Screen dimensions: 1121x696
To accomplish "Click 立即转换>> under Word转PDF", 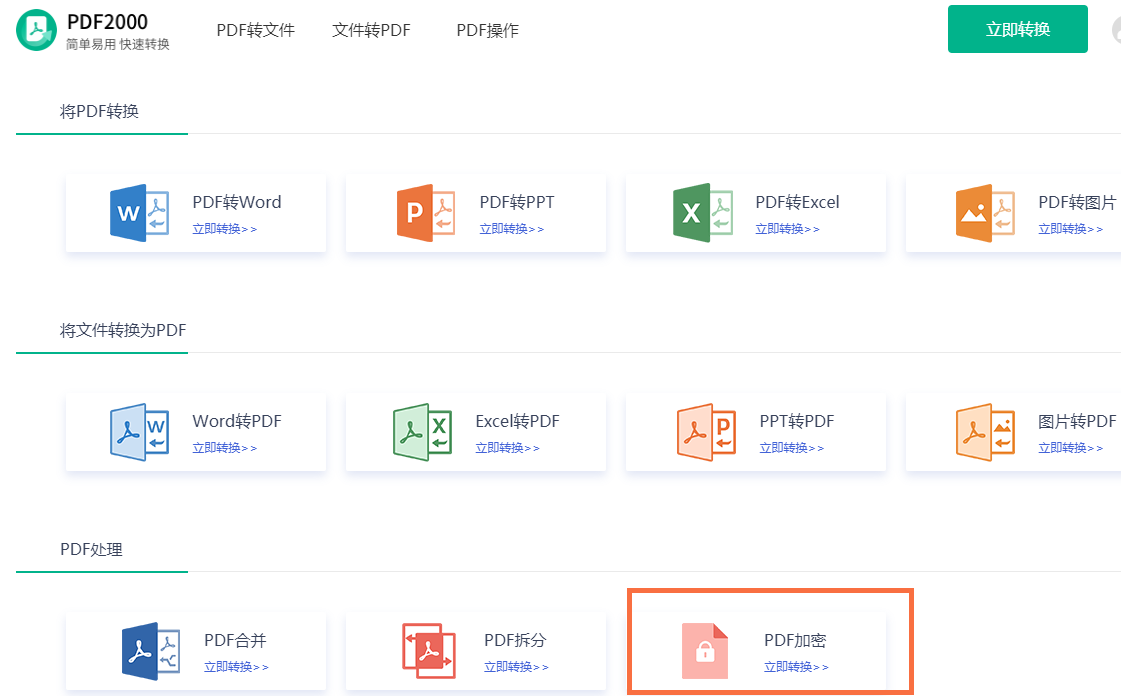I will (224, 448).
